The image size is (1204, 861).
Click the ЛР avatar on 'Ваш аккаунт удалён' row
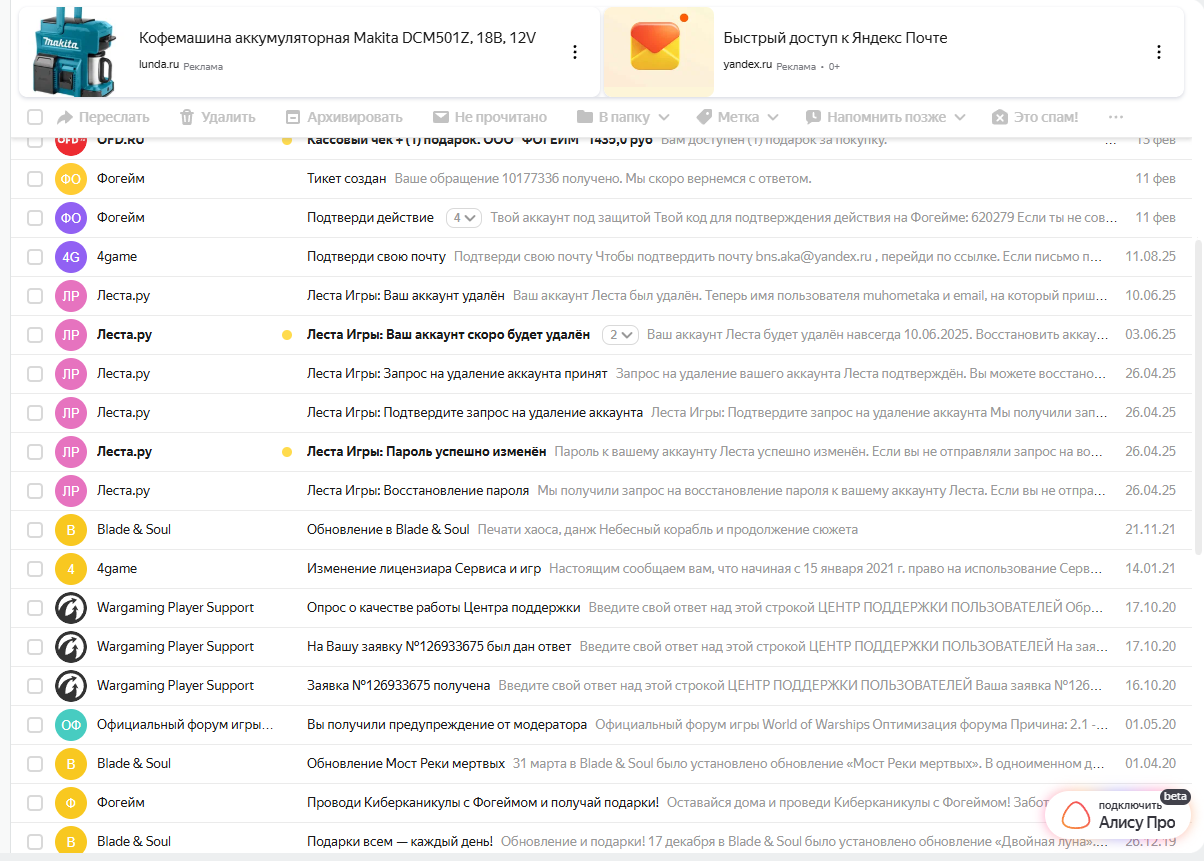pos(71,296)
